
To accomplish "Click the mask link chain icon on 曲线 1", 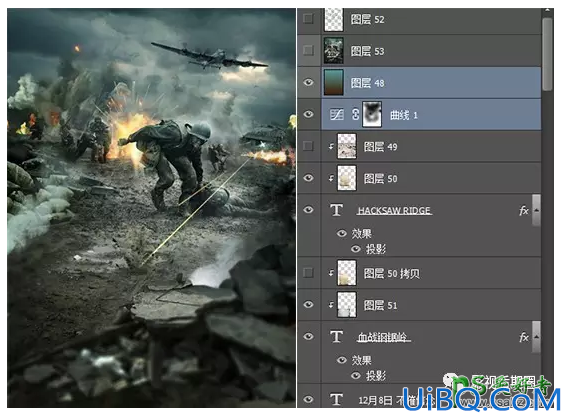I will pyautogui.click(x=355, y=114).
